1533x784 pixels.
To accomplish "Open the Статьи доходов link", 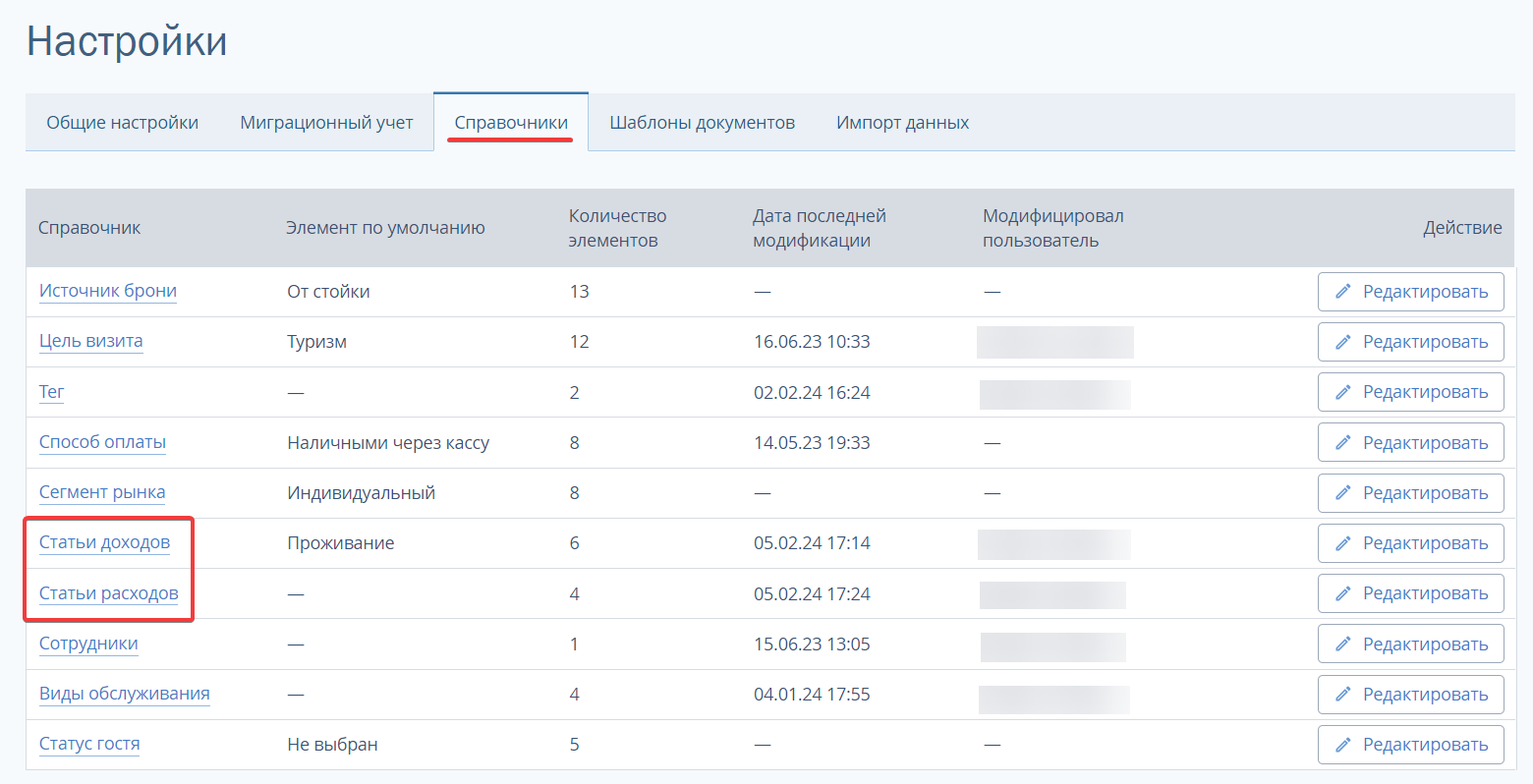I will 104,542.
